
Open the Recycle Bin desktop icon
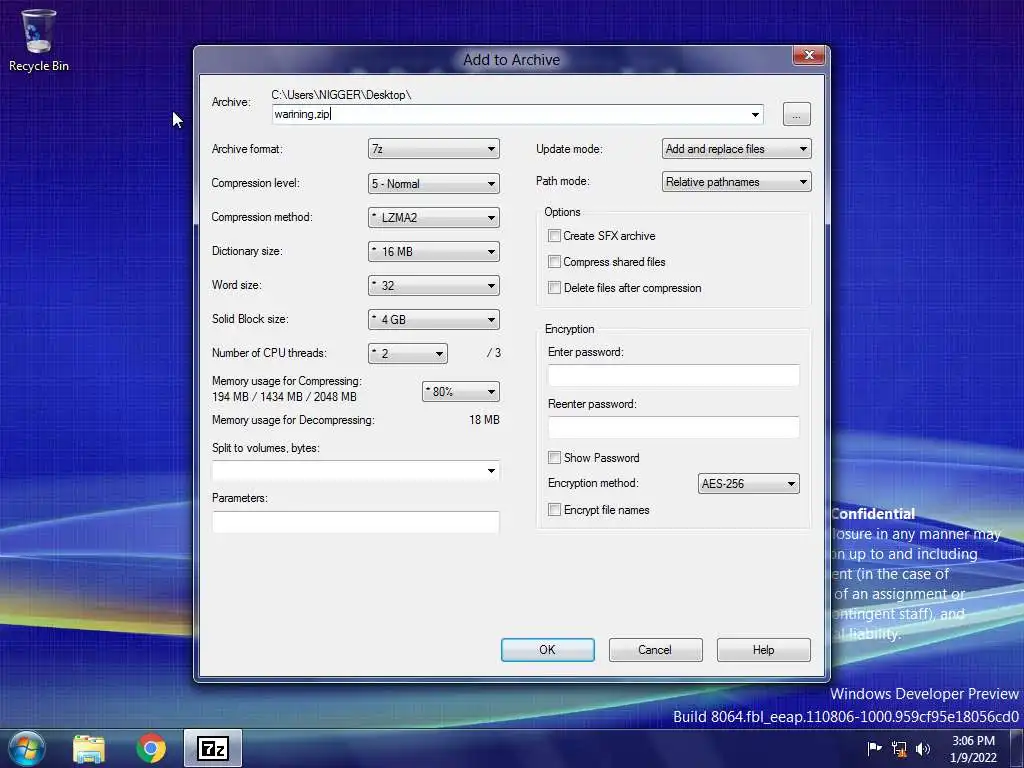[39, 40]
